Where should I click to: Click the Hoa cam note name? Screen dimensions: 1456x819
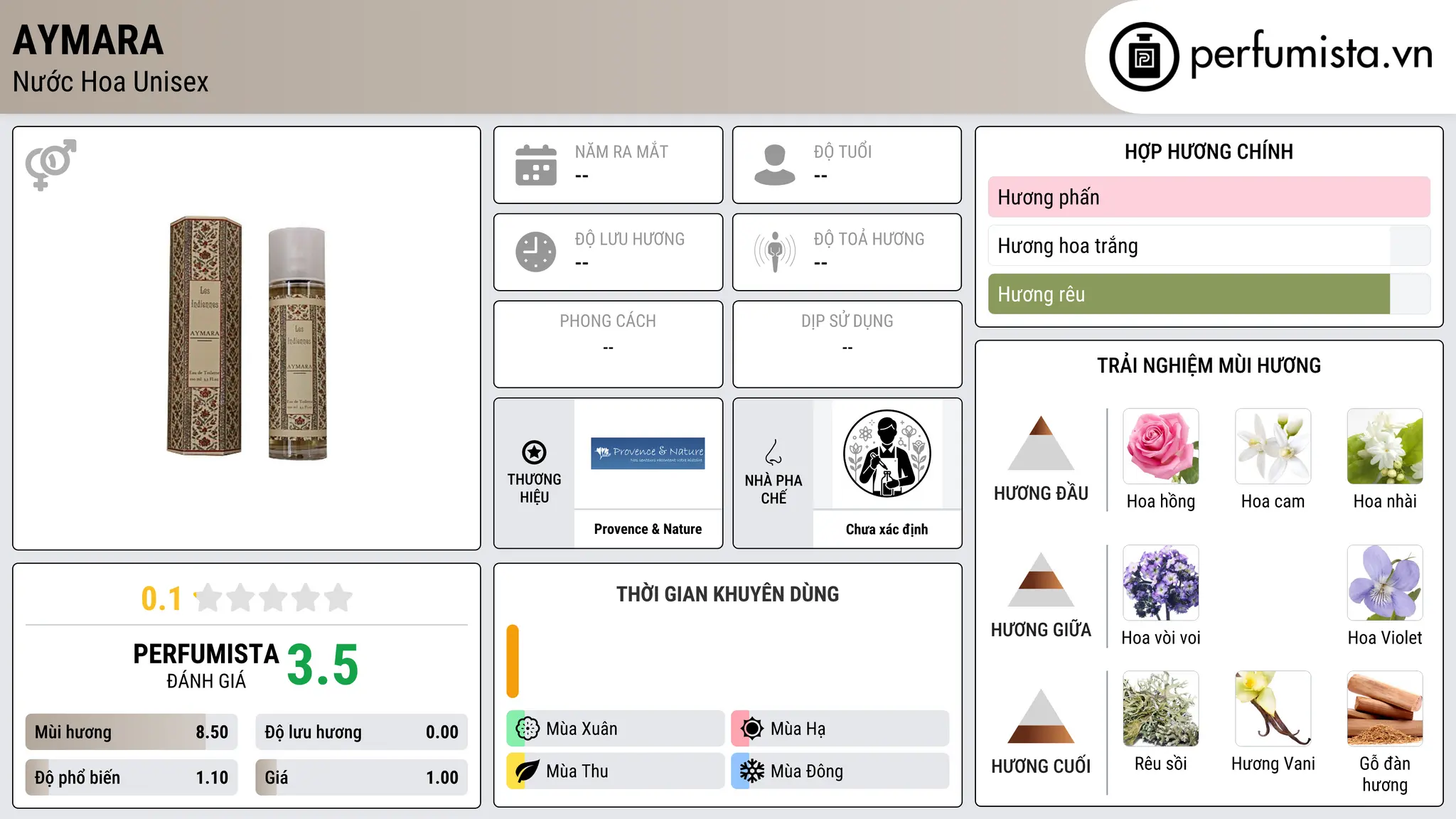pos(1273,501)
